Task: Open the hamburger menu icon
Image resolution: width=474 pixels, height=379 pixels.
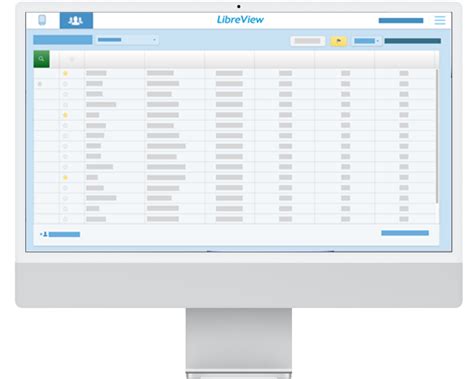Action: click(x=440, y=20)
